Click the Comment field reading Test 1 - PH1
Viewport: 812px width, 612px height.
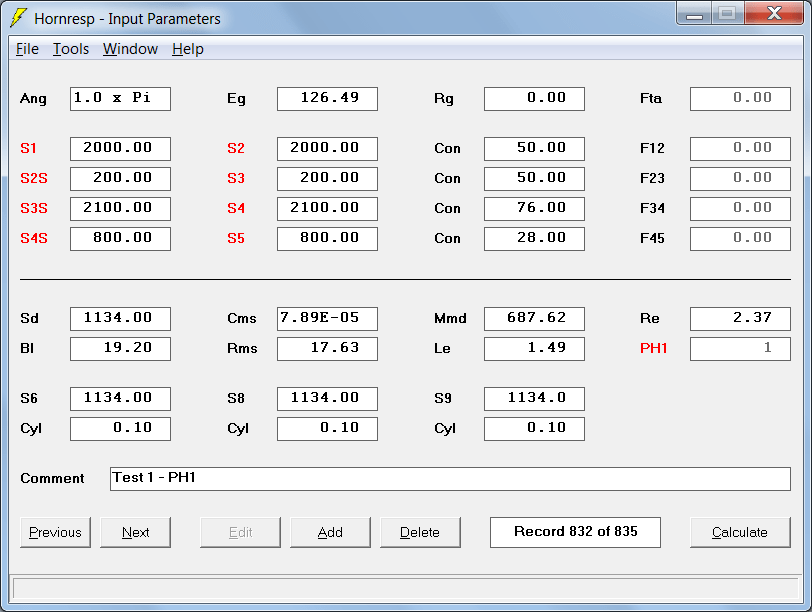pos(451,479)
